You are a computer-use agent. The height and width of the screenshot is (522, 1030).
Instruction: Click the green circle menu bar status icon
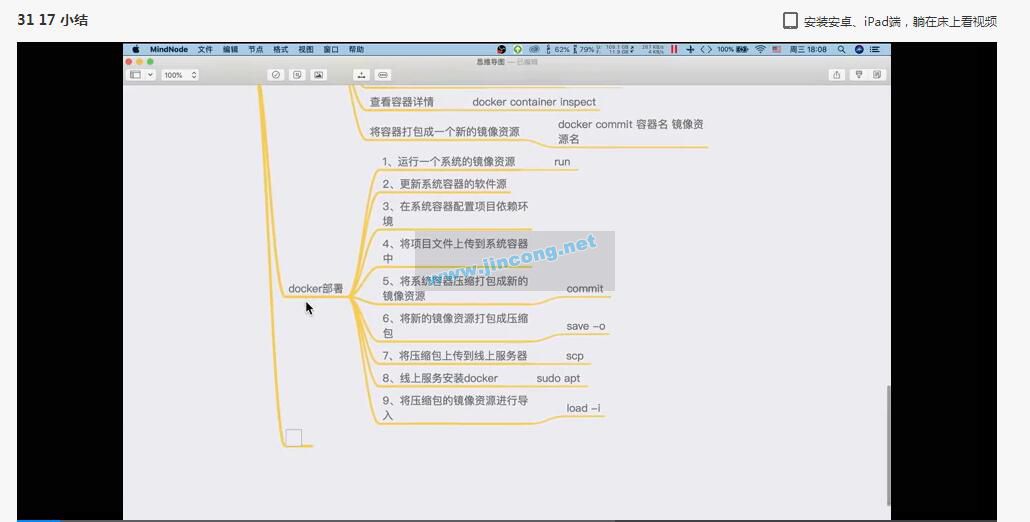pyautogui.click(x=518, y=49)
